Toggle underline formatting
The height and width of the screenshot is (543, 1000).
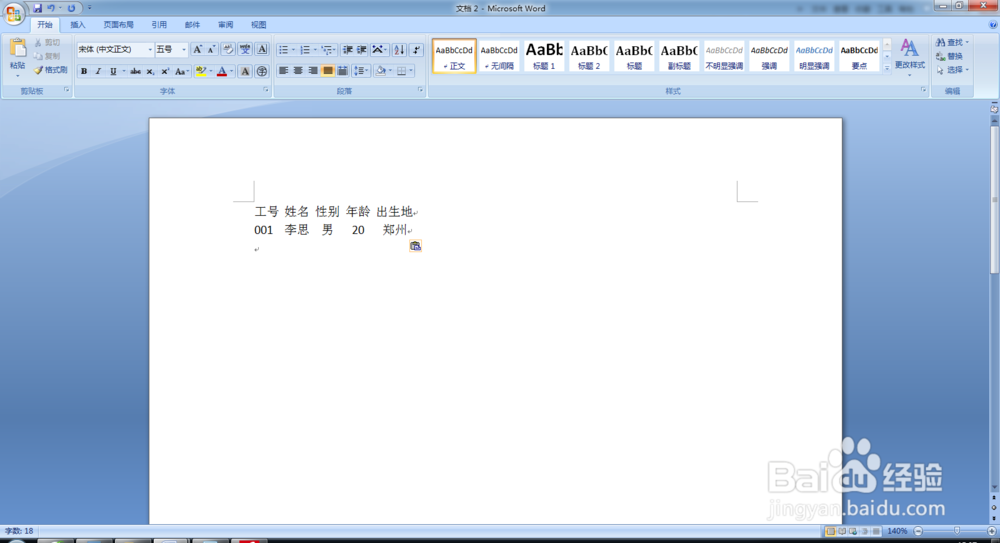[x=113, y=71]
